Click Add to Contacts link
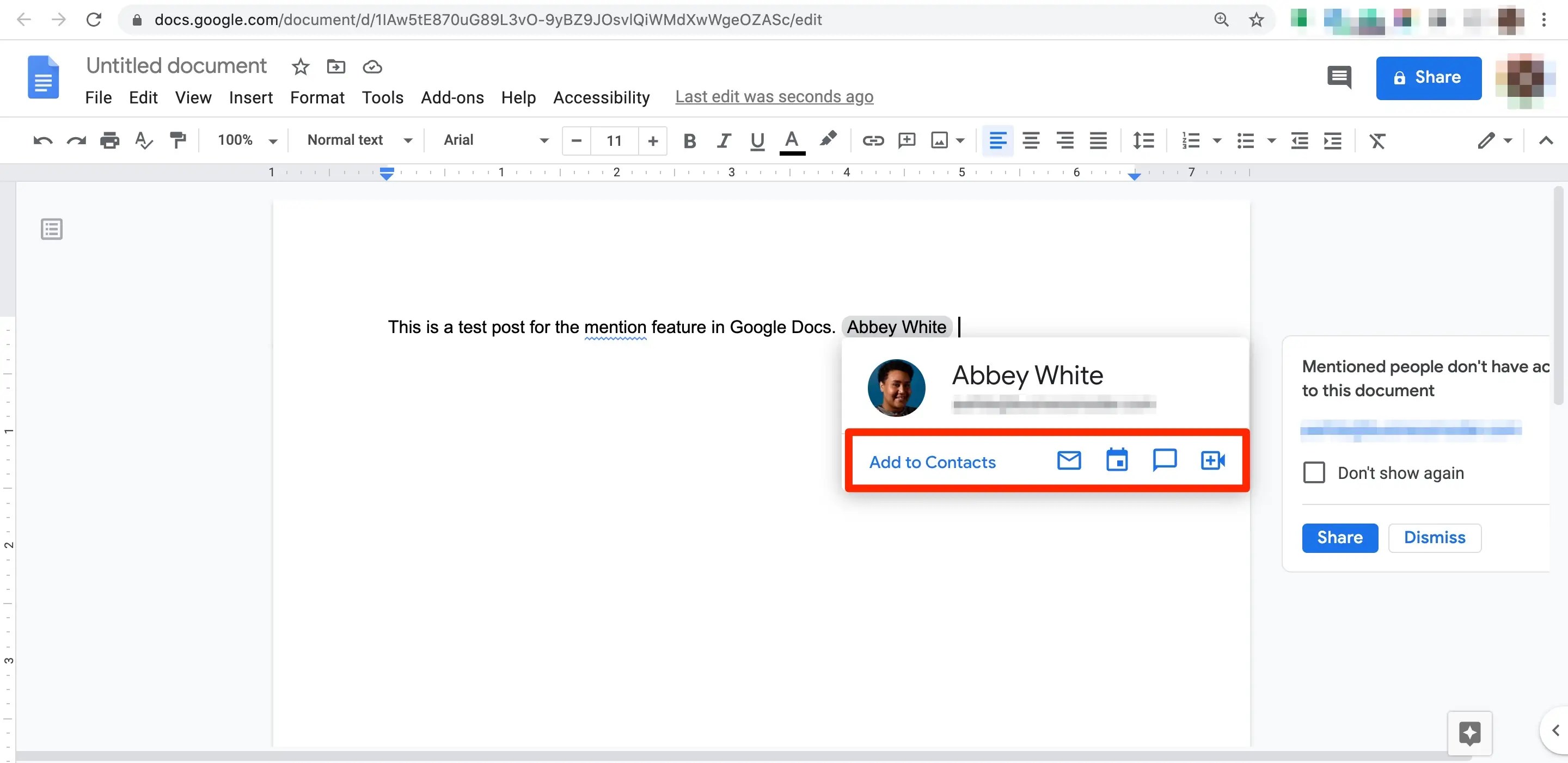Screen dimensions: 1568x763 [932, 463]
